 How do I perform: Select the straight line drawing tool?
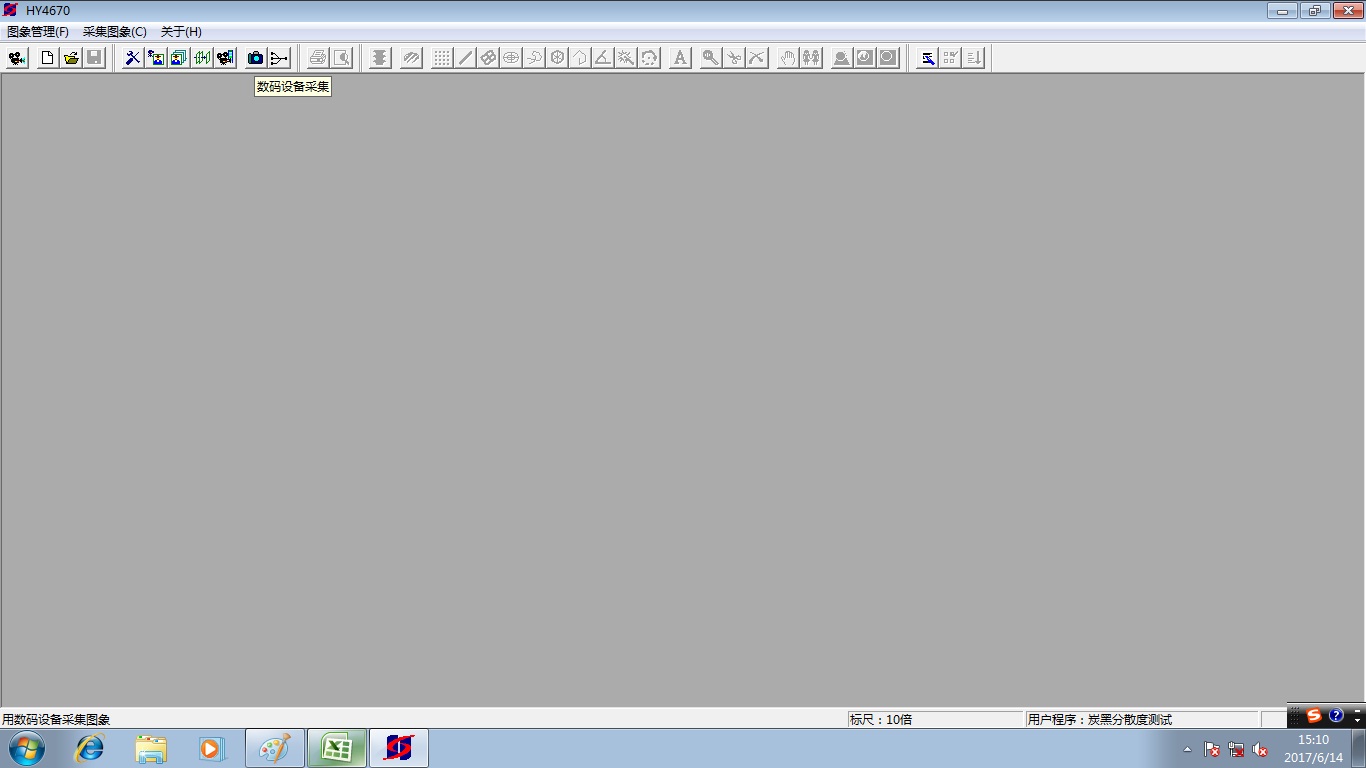[x=465, y=58]
